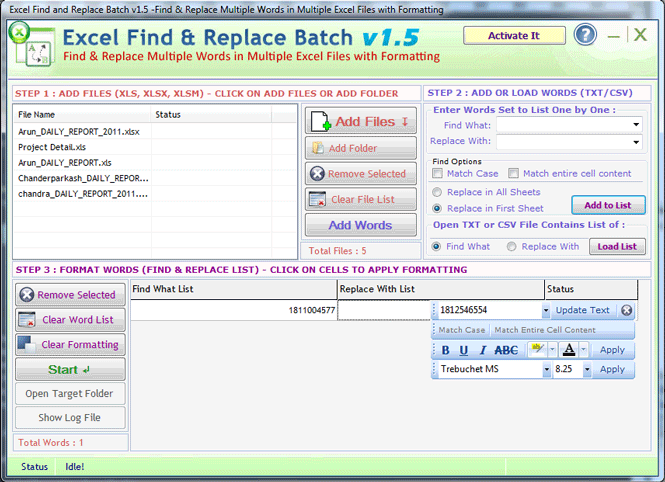
Task: Open the Find What dropdown arrow
Action: coord(636,125)
